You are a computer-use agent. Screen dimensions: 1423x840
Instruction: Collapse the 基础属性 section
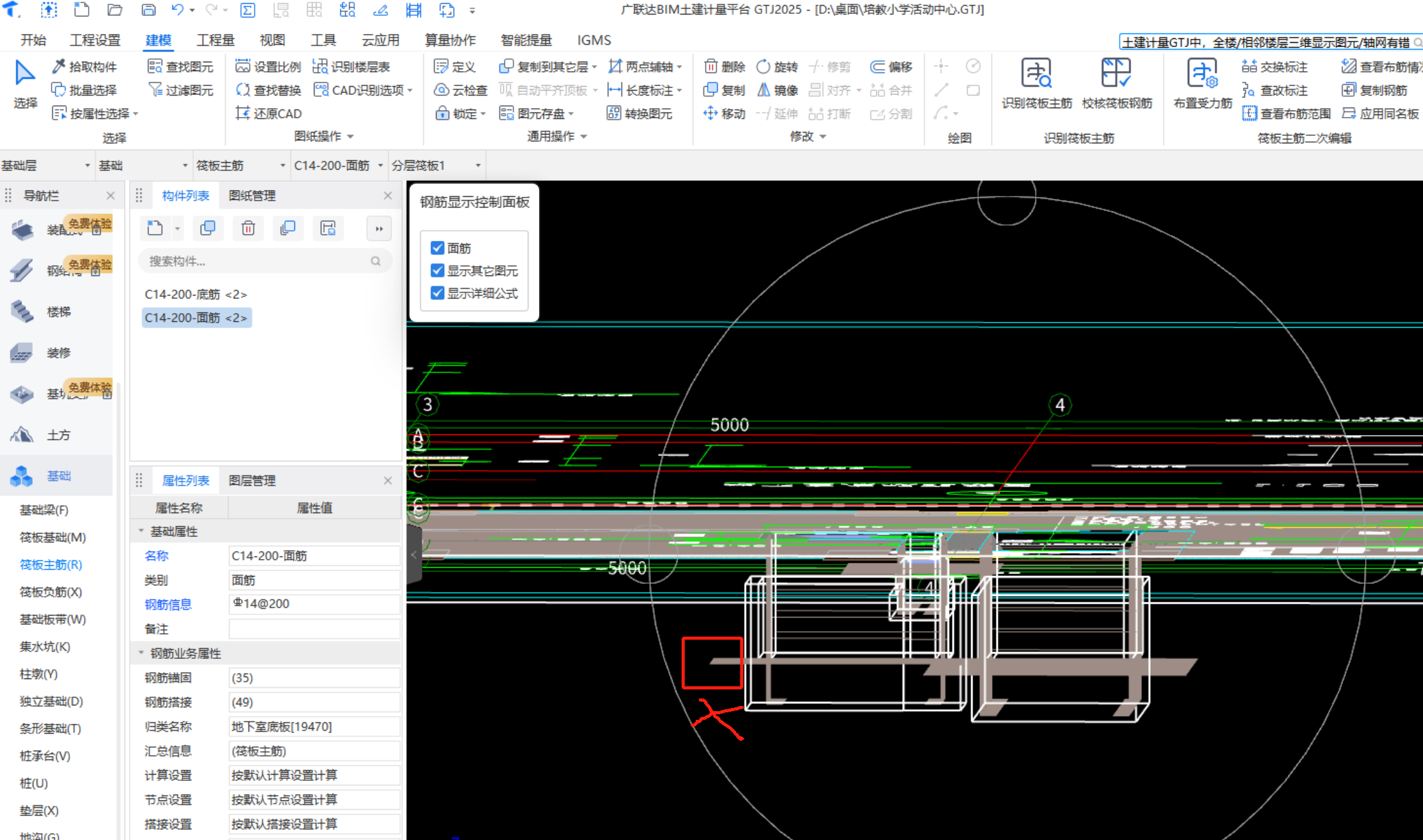(x=141, y=531)
